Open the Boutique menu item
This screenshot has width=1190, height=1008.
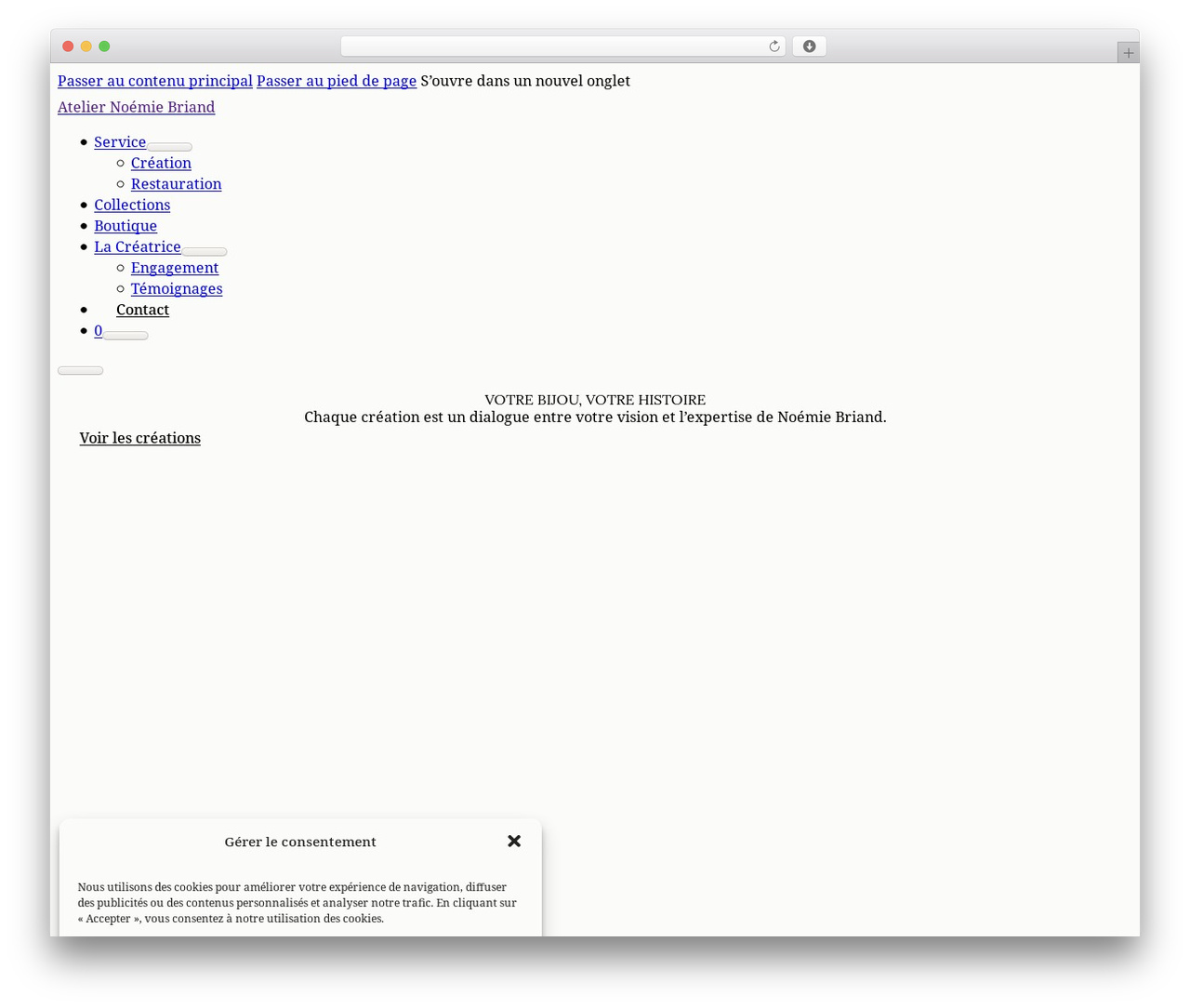pos(126,226)
